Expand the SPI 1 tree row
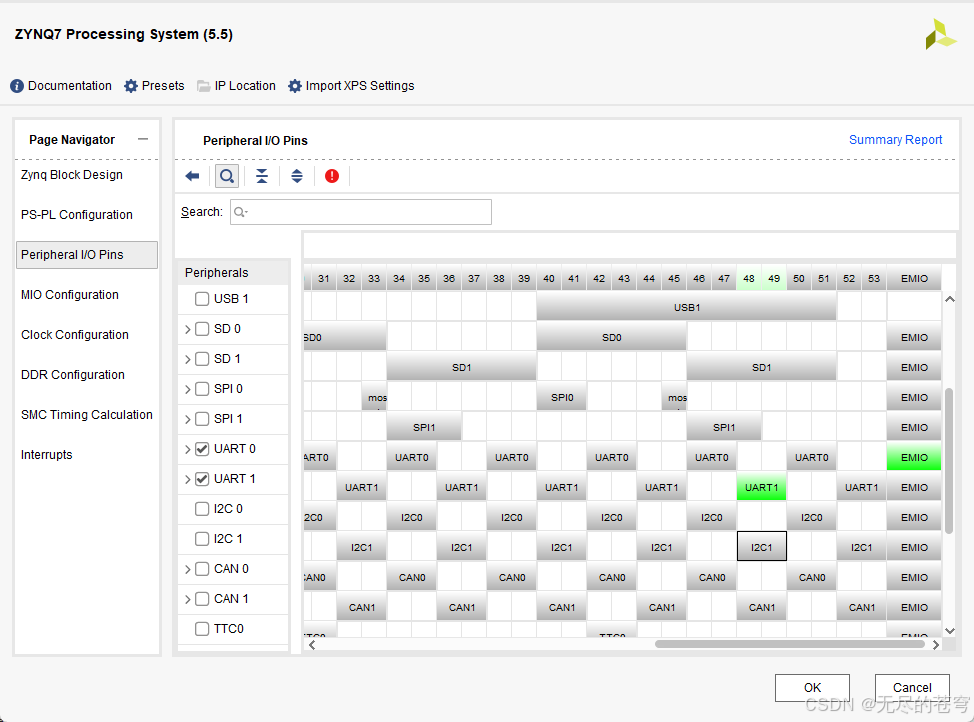974x722 pixels. (188, 419)
